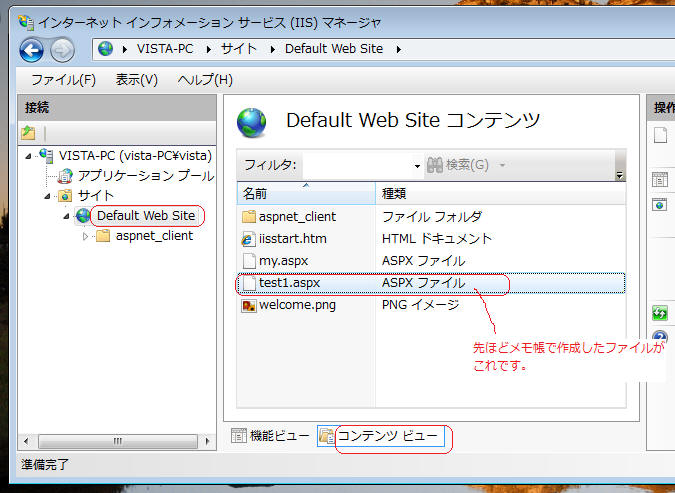
Task: Switch to the 機能ビュー tab
Action: (x=270, y=436)
